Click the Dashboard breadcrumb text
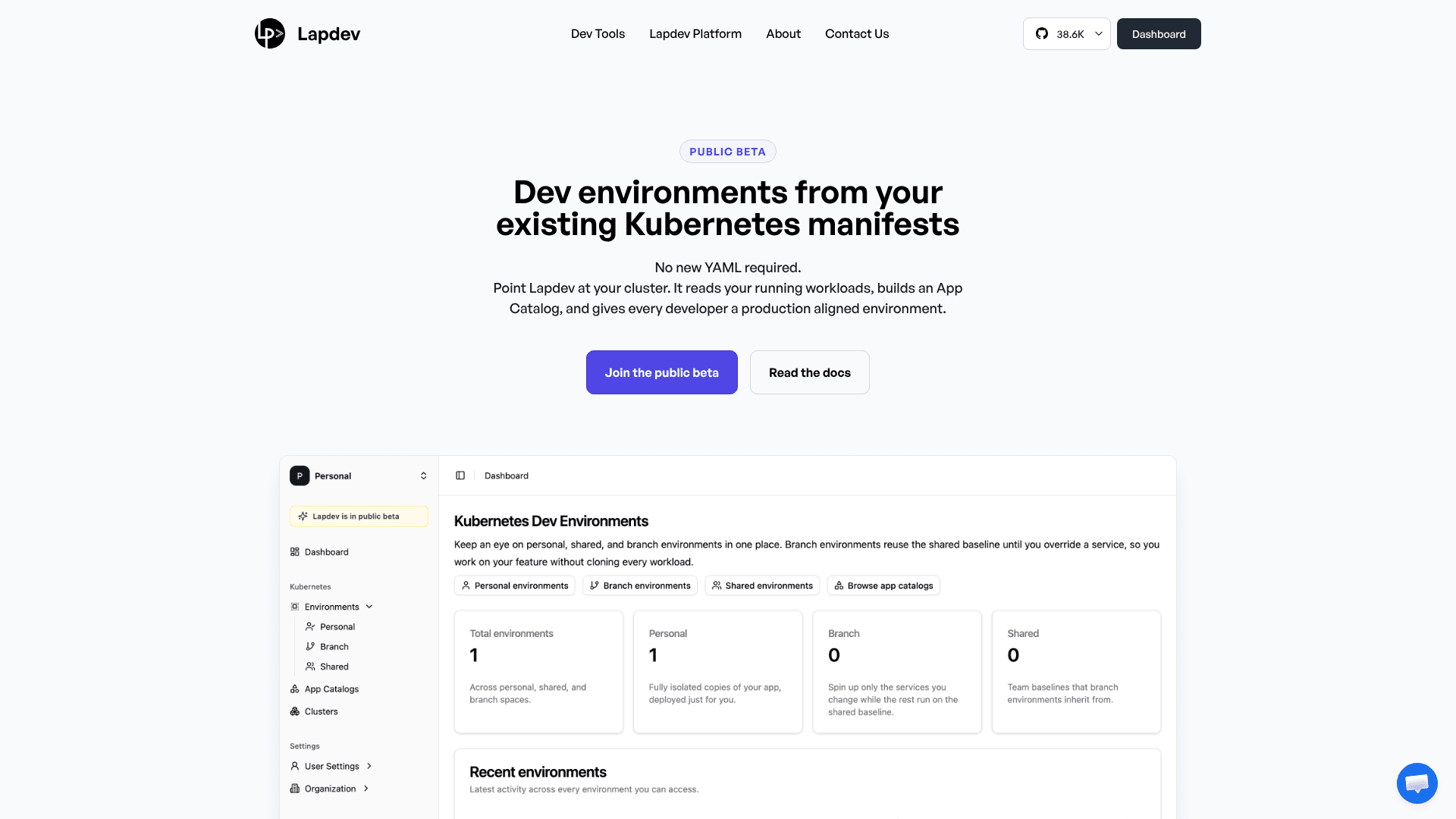 click(x=506, y=475)
